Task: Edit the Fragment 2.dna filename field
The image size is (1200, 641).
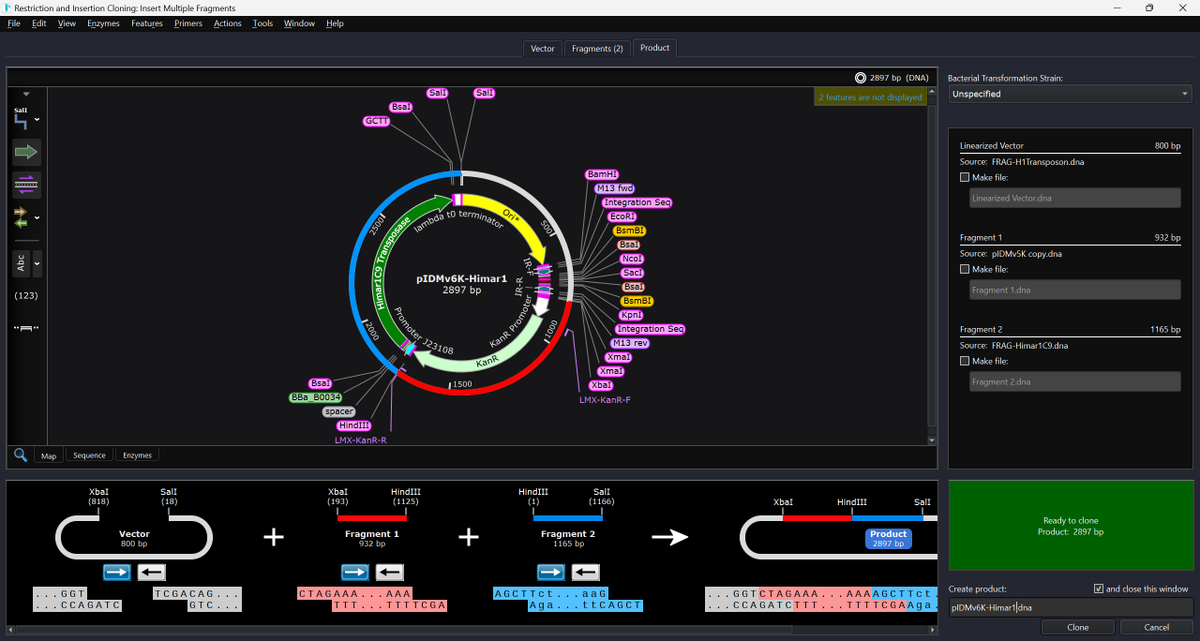Action: (1075, 382)
